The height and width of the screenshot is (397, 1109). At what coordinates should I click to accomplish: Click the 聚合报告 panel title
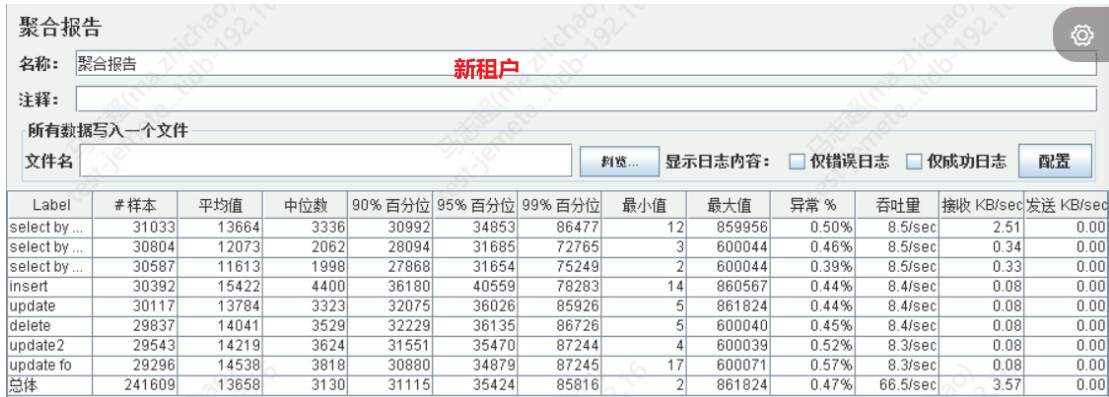[x=61, y=27]
